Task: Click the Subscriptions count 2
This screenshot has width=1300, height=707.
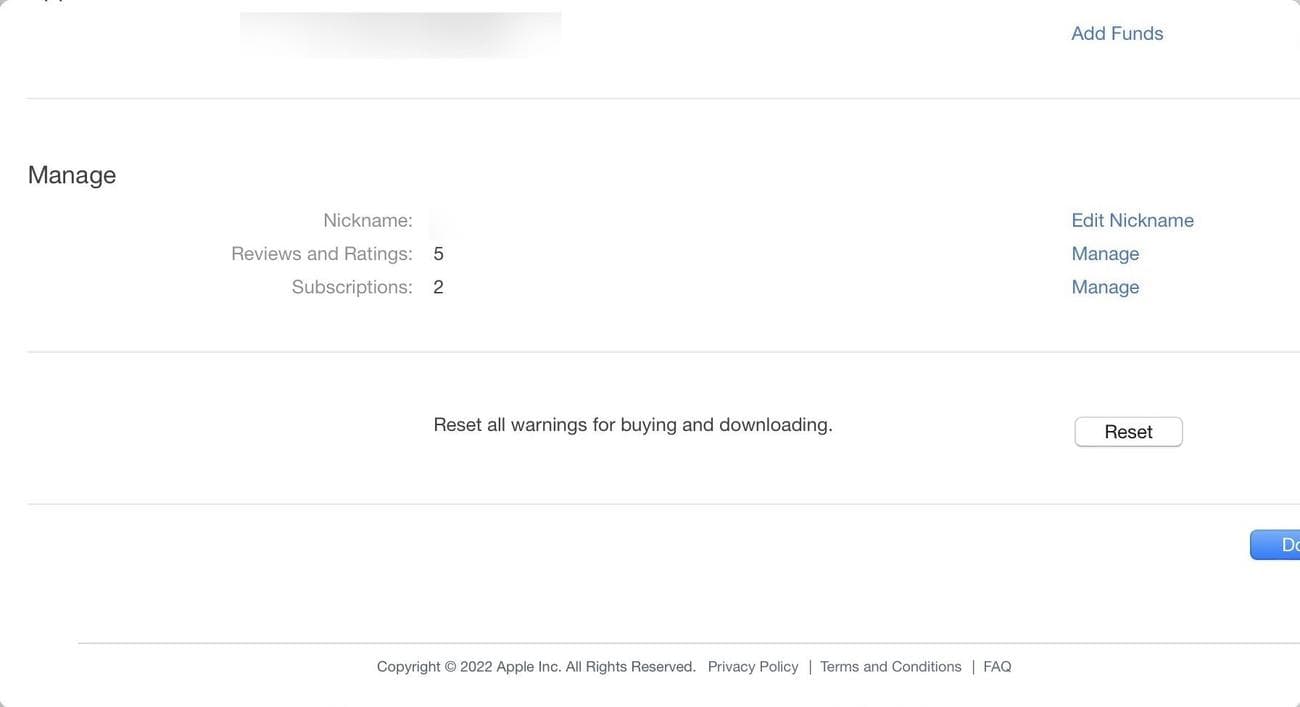Action: [438, 287]
